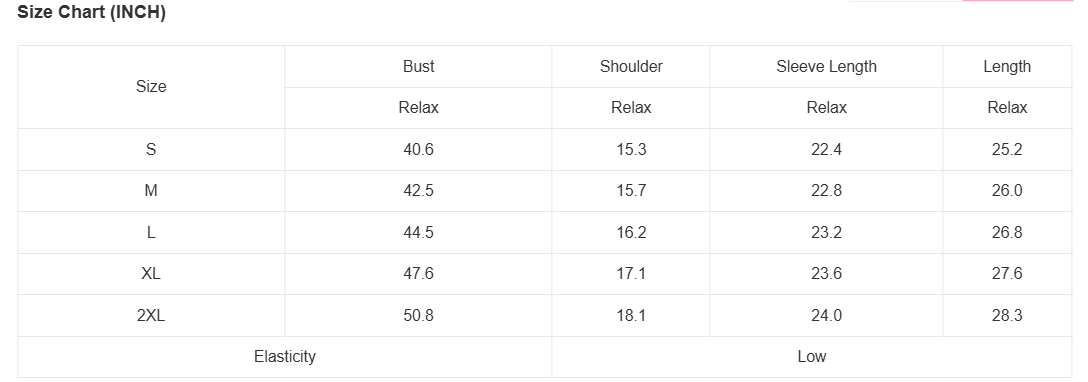Select the XL size row label
Viewport: 1088px width, 382px height.
(x=151, y=274)
